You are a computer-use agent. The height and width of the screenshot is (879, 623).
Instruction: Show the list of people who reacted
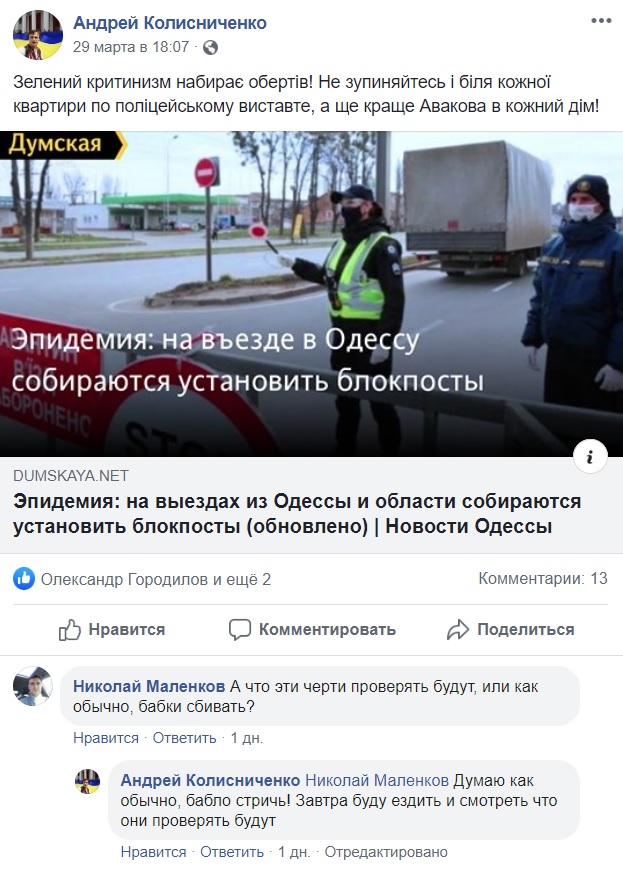click(156, 579)
